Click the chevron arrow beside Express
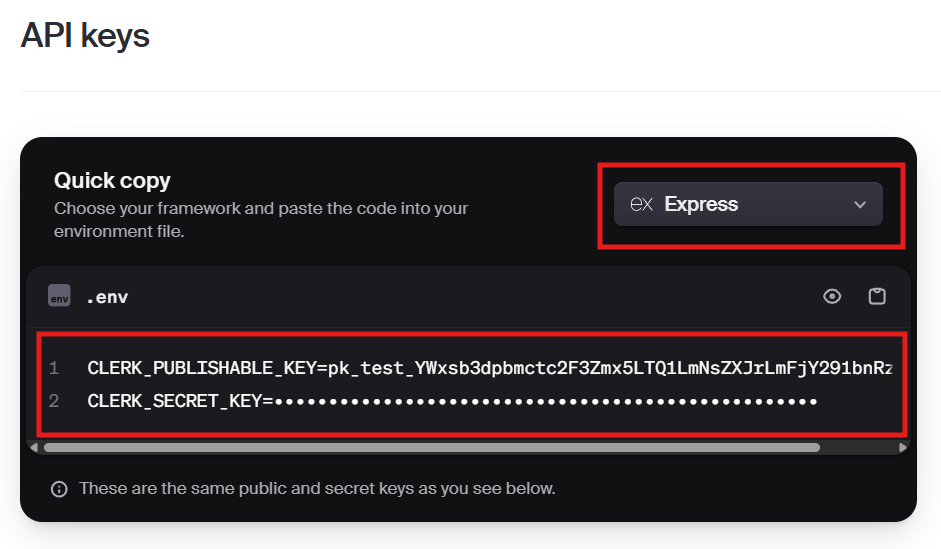 tap(860, 205)
